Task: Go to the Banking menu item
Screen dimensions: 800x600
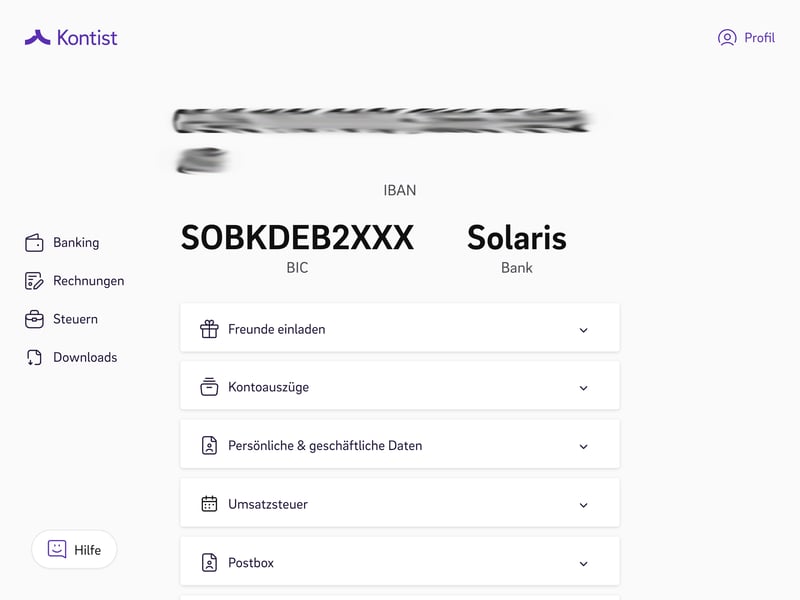Action: coord(76,243)
